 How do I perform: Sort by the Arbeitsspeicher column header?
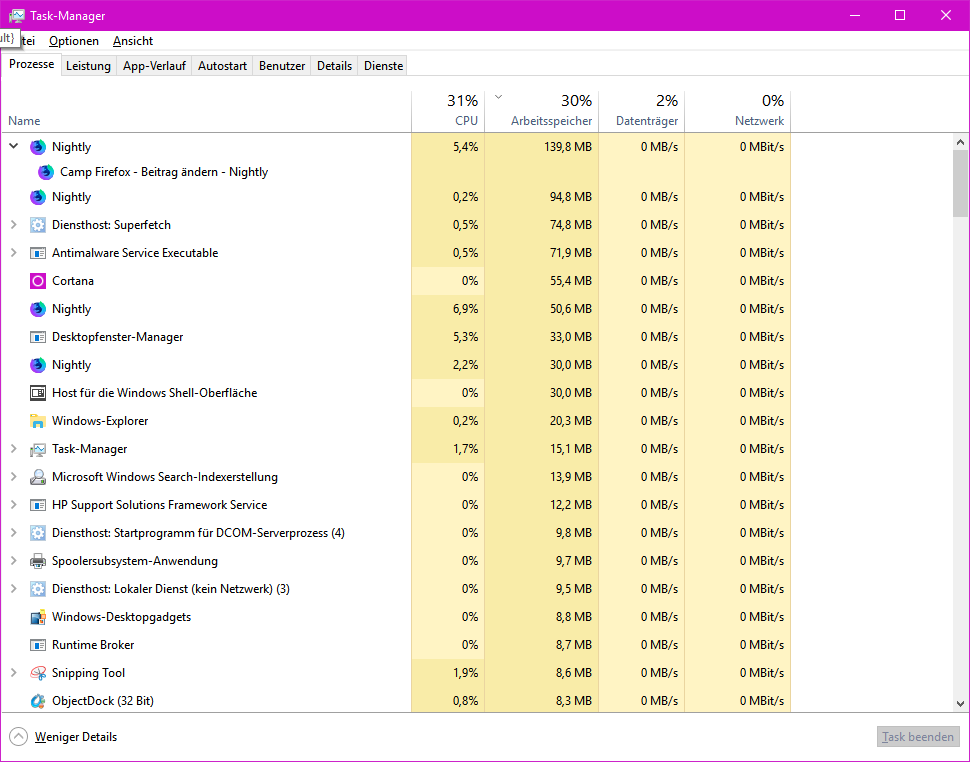[541, 110]
